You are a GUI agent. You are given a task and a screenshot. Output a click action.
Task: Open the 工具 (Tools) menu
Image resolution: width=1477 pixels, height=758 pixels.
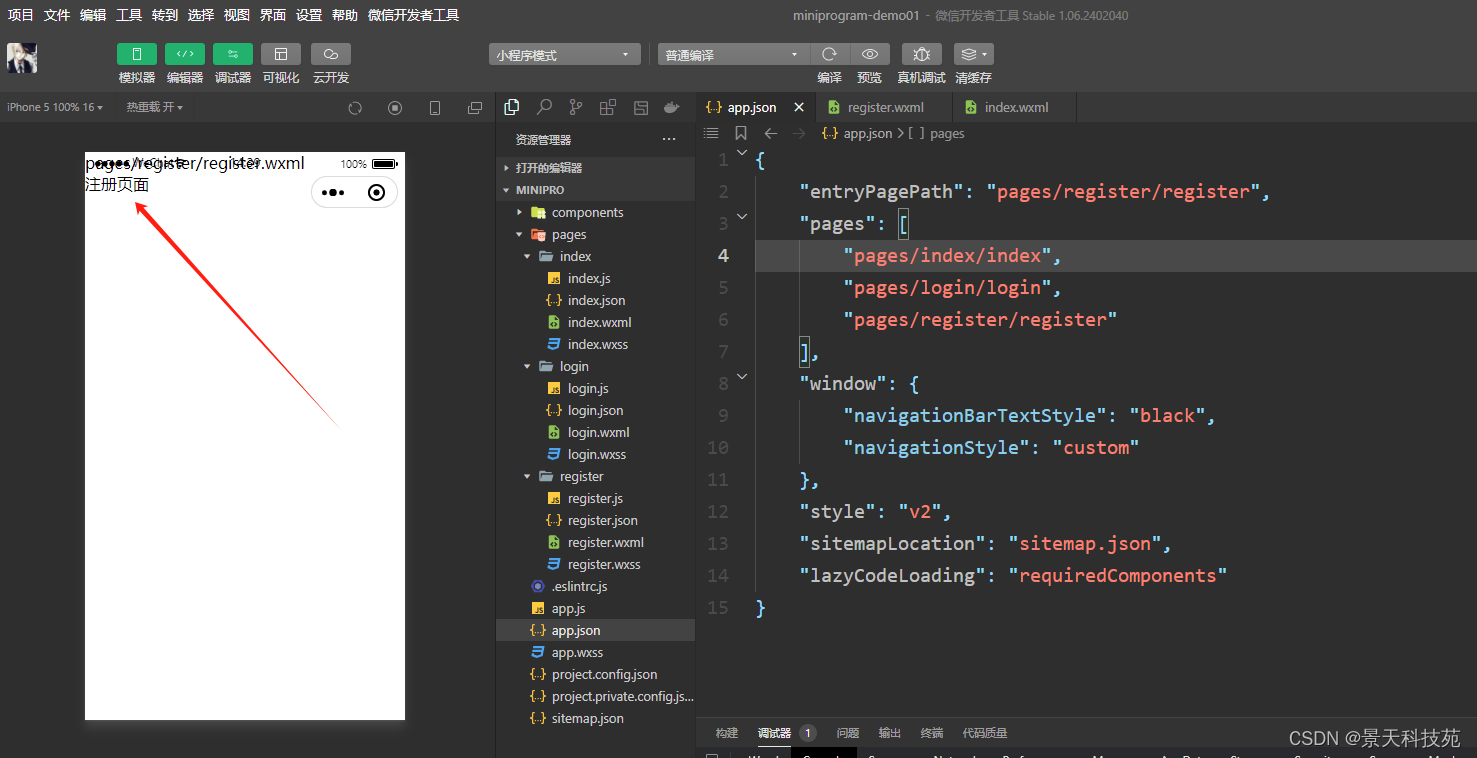click(129, 15)
